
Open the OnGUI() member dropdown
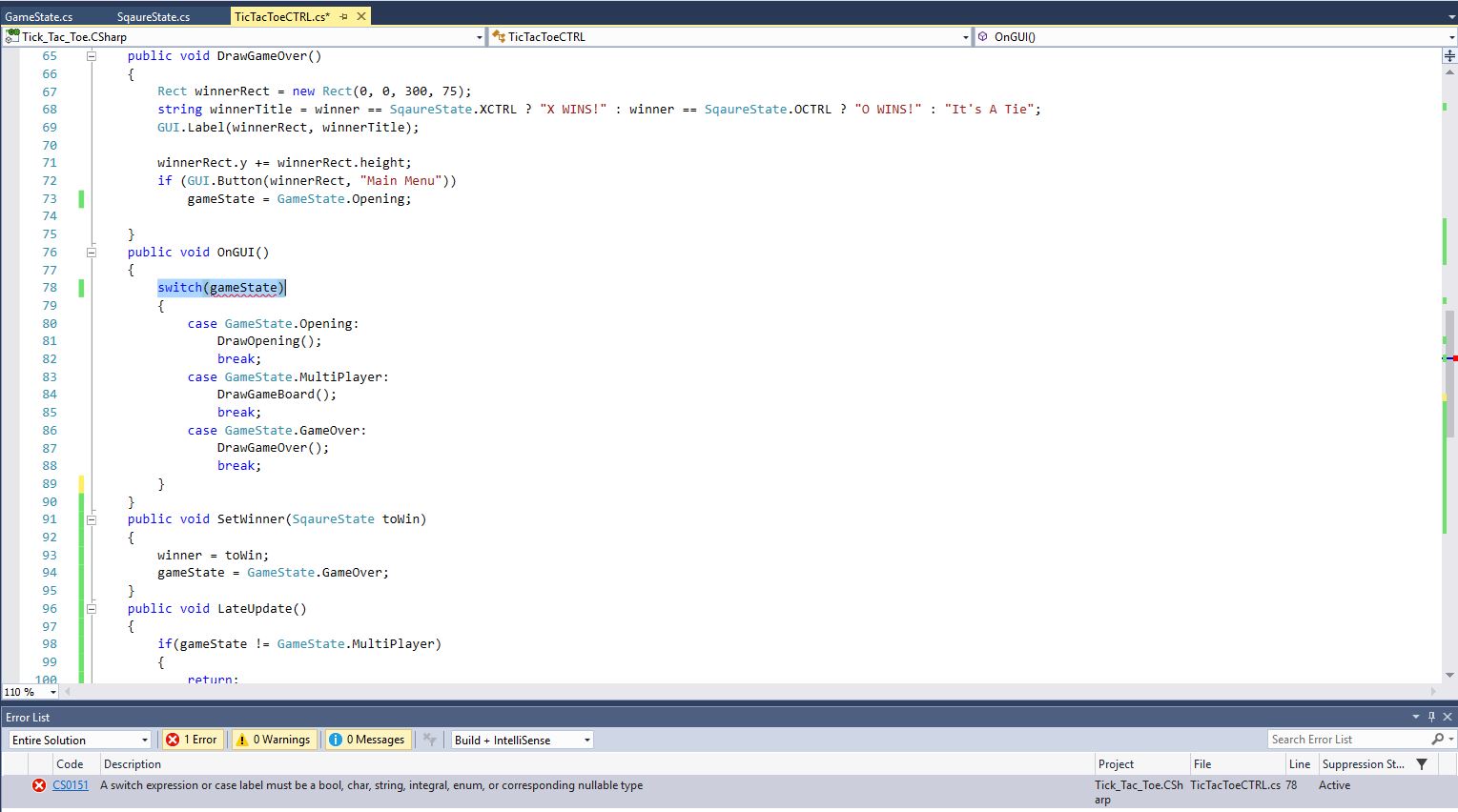(x=1216, y=37)
